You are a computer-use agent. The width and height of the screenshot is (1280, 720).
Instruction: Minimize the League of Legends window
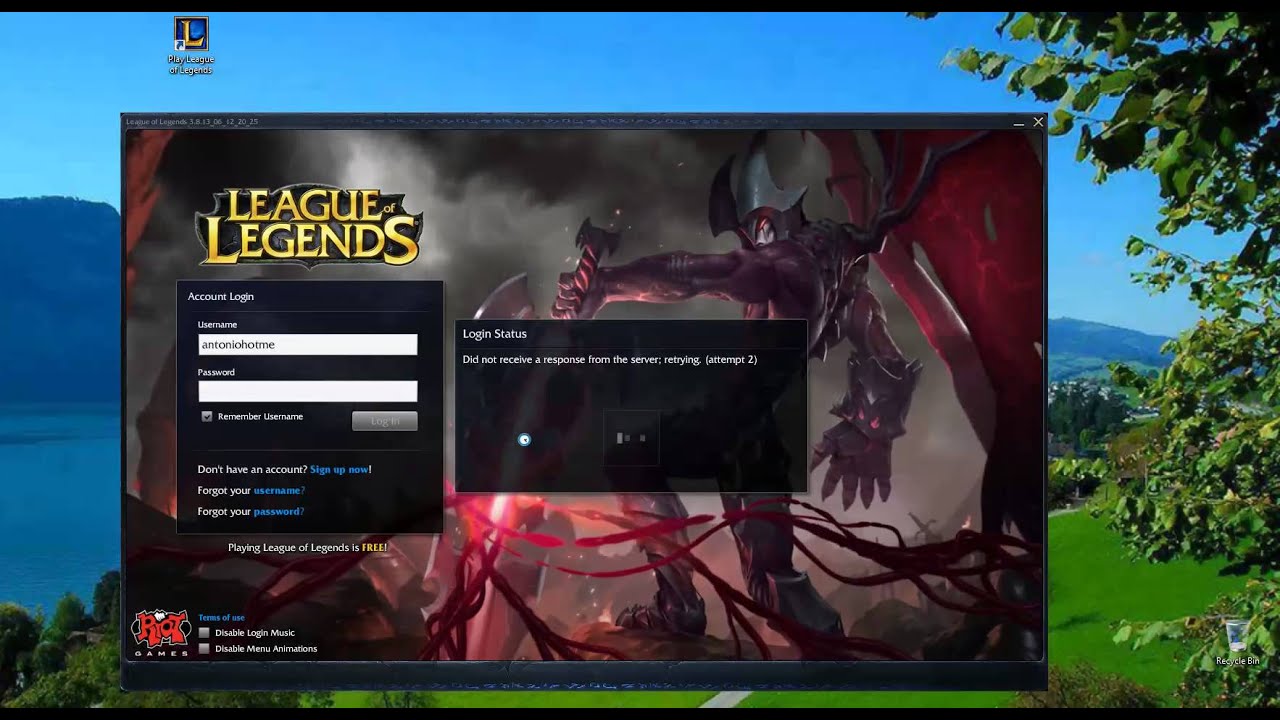[1018, 122]
